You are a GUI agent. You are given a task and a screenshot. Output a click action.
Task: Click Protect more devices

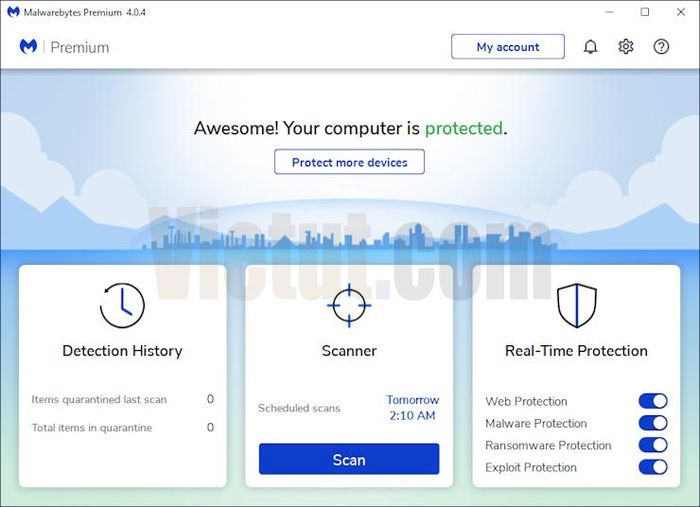click(x=349, y=162)
